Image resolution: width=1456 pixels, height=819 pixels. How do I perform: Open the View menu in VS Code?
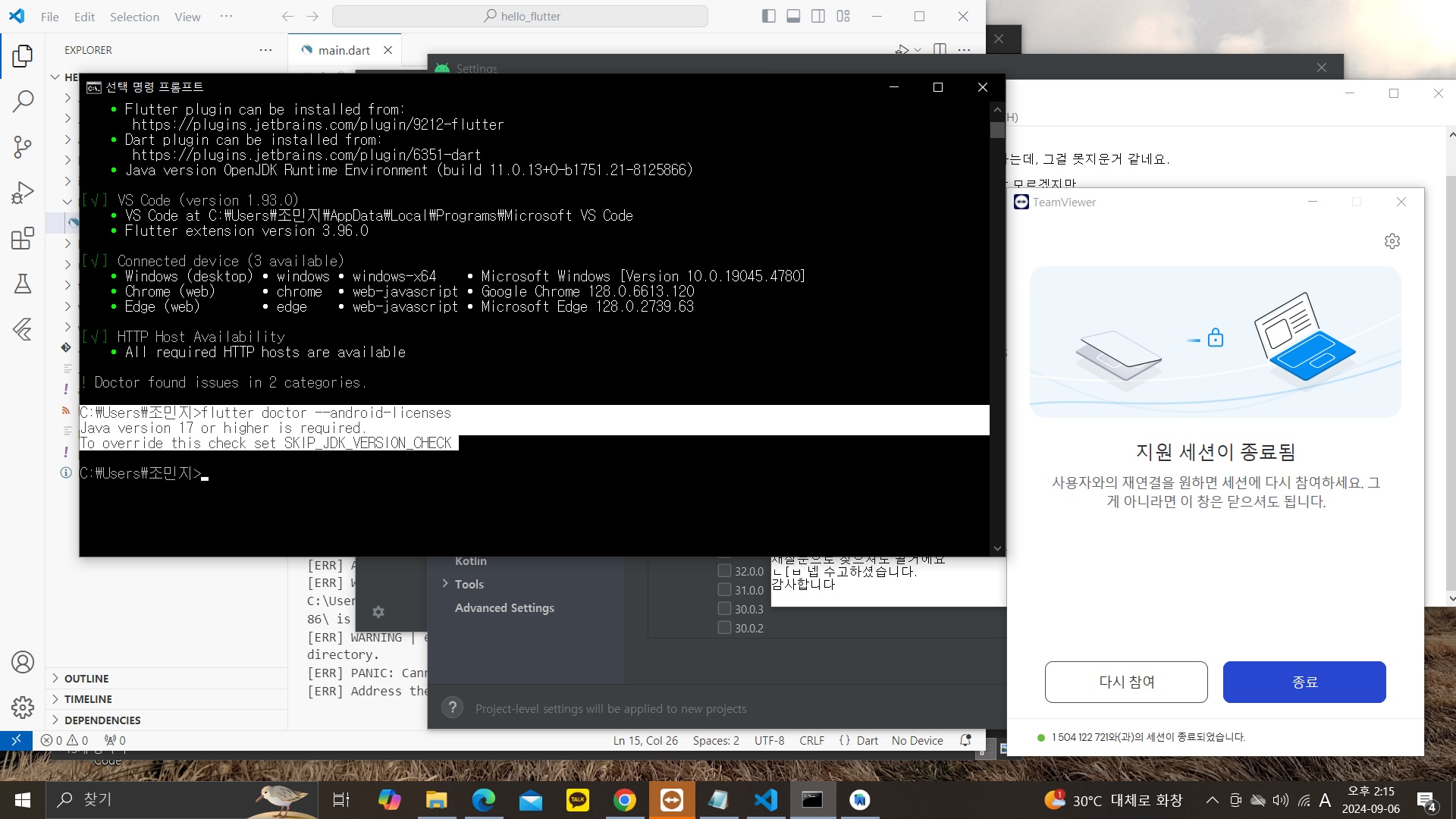click(x=187, y=17)
